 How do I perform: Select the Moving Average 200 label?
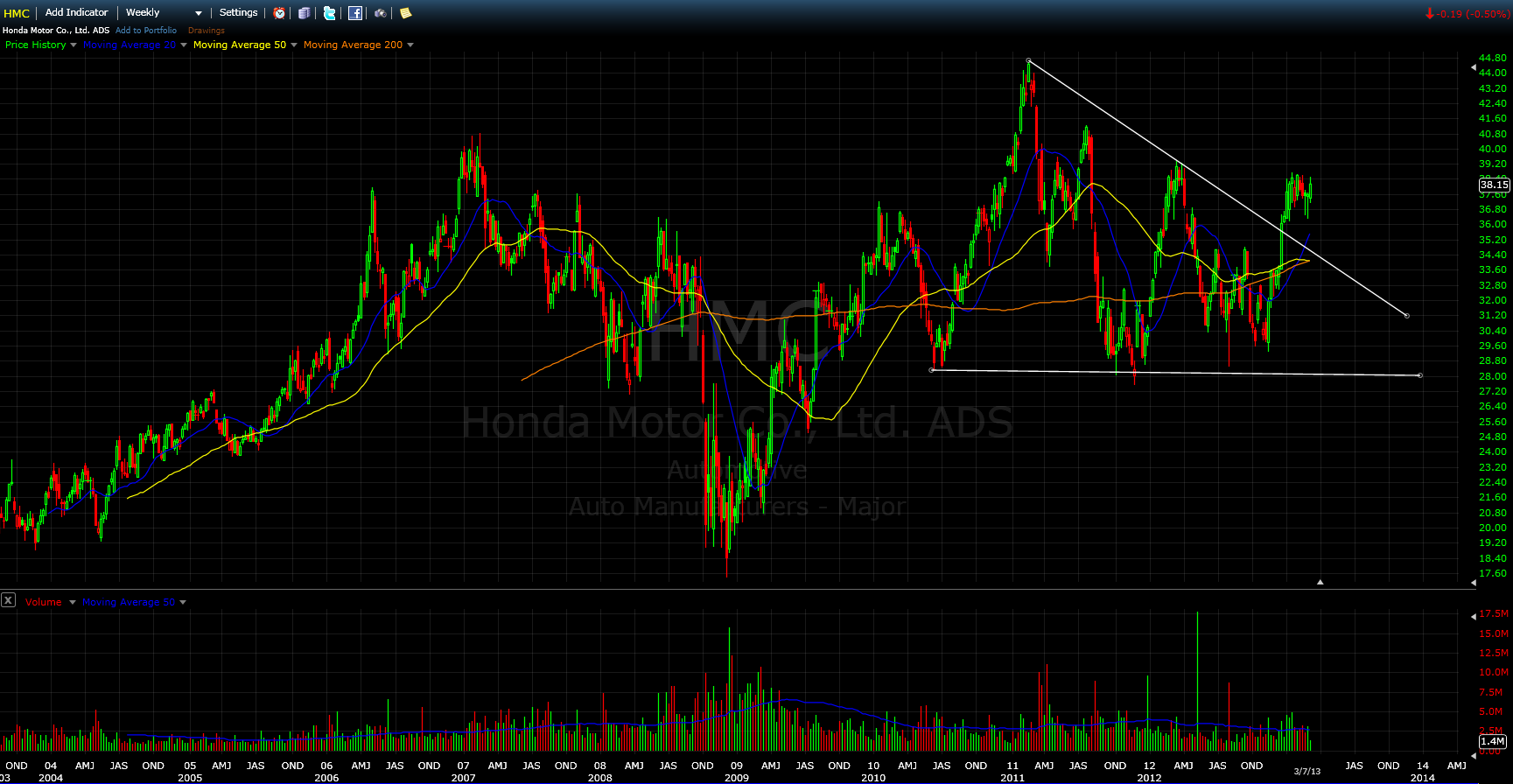coord(354,45)
